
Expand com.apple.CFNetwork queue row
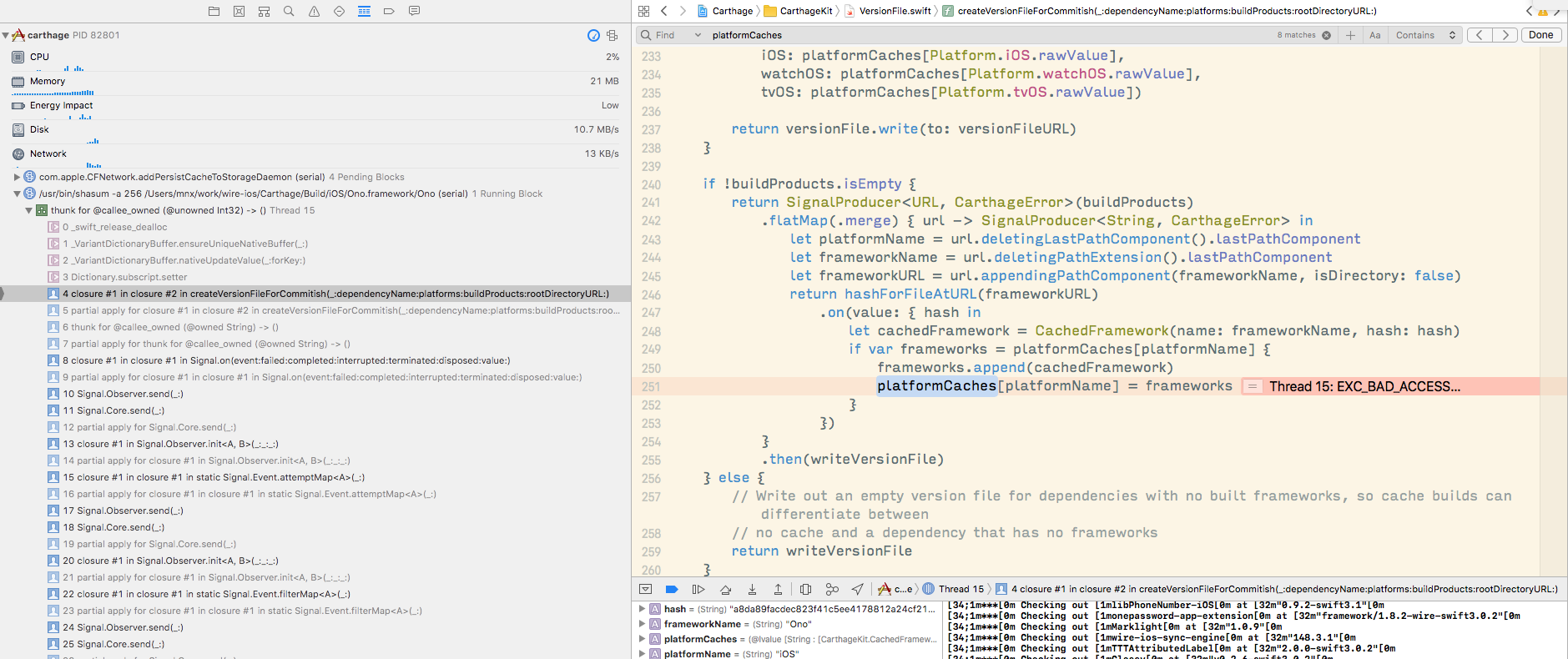17,177
